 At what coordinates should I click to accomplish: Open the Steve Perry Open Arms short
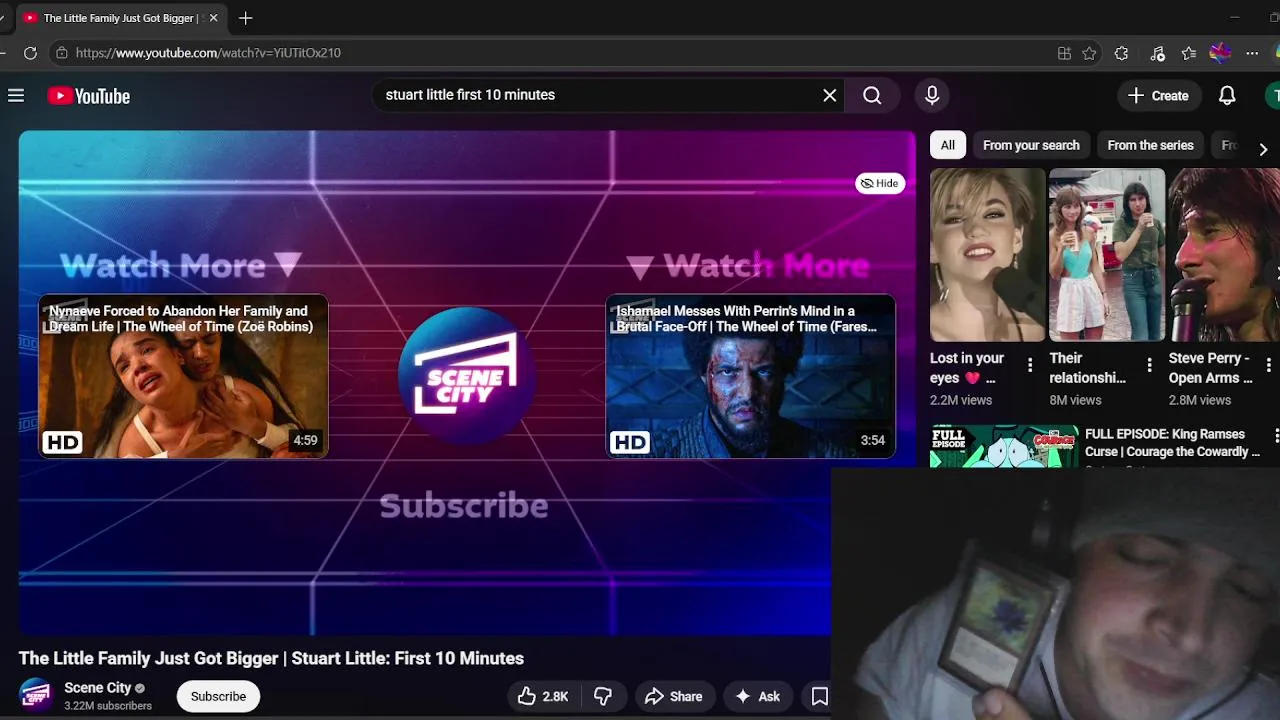1224,255
